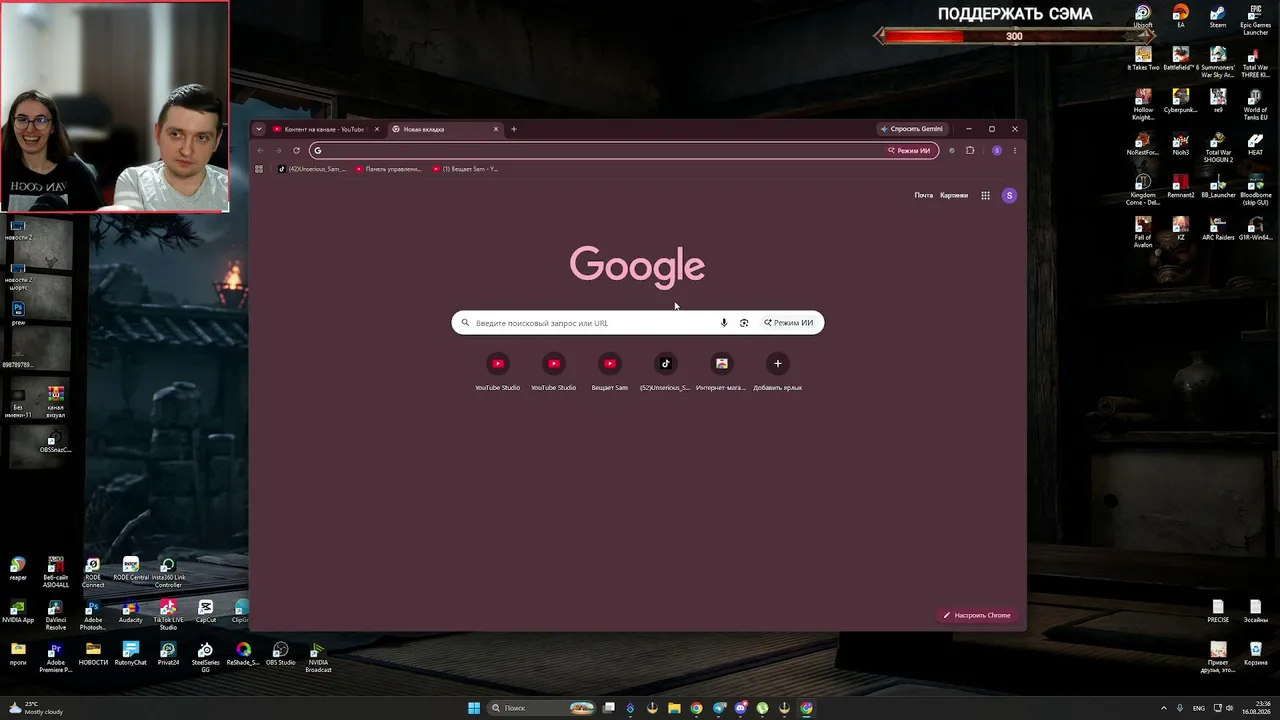Select the Cyberpunk desktop shortcut
1280x720 pixels.
click(x=1181, y=101)
